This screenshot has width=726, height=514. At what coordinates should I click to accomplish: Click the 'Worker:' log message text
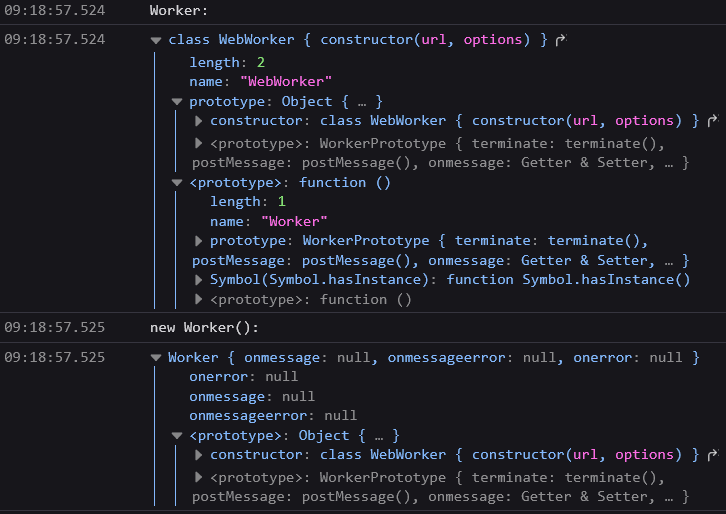tap(179, 10)
